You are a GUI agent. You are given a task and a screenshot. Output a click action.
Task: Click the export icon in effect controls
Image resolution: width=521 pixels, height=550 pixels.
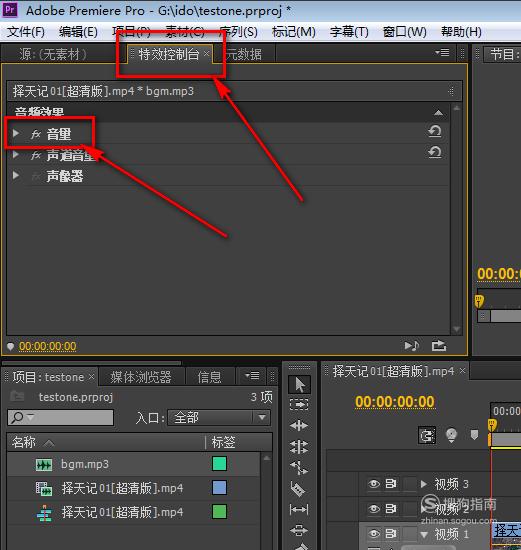[439, 346]
